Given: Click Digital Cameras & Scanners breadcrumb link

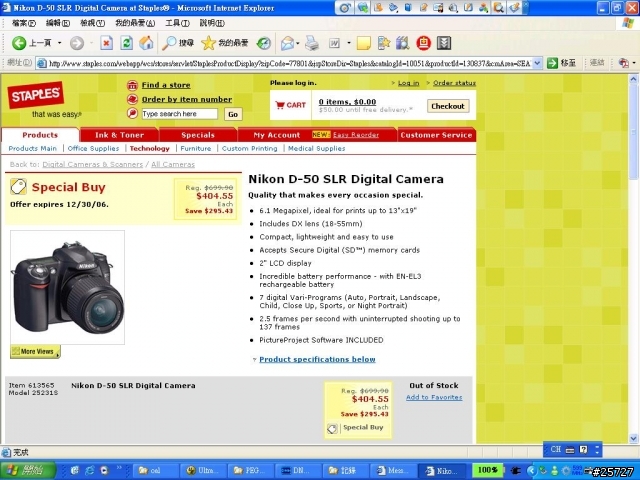Looking at the screenshot, I should 93,164.
